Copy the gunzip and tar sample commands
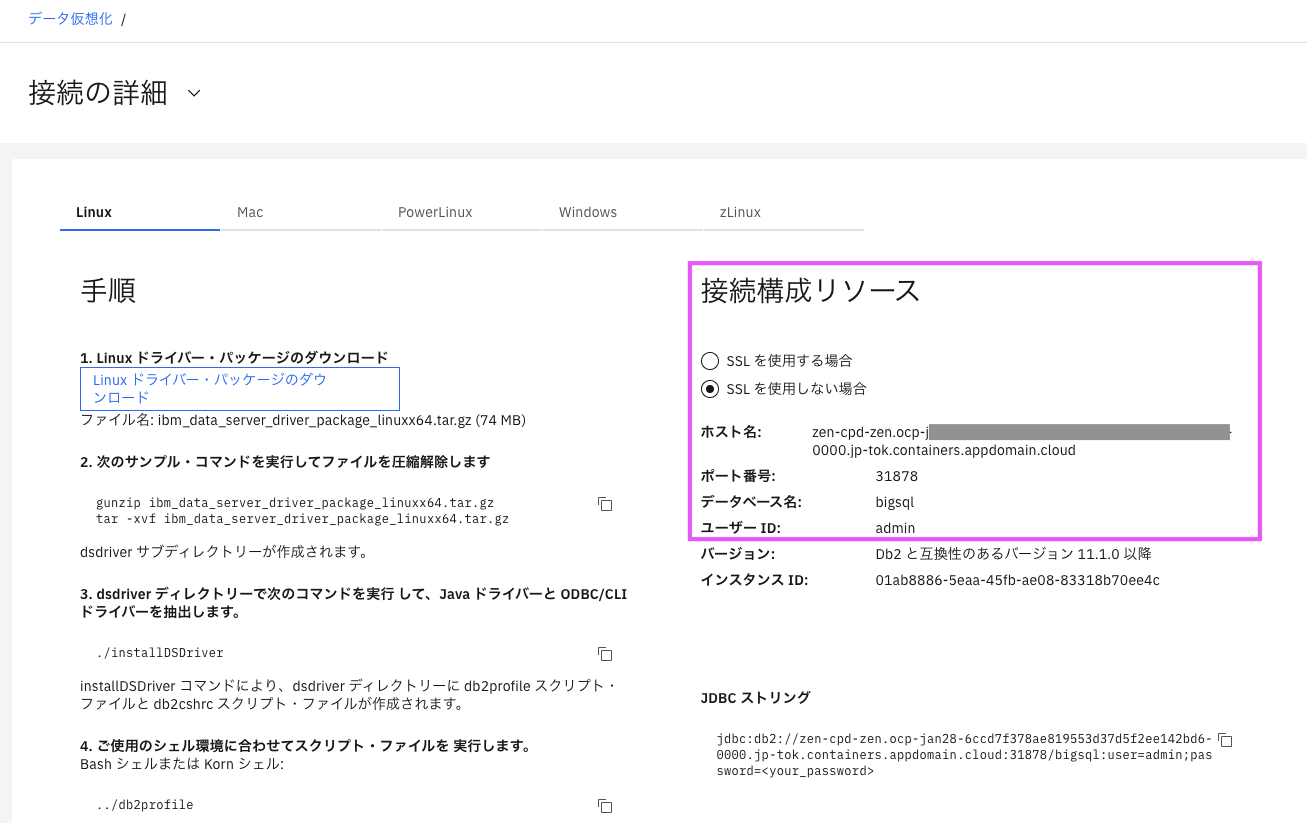 pyautogui.click(x=605, y=504)
